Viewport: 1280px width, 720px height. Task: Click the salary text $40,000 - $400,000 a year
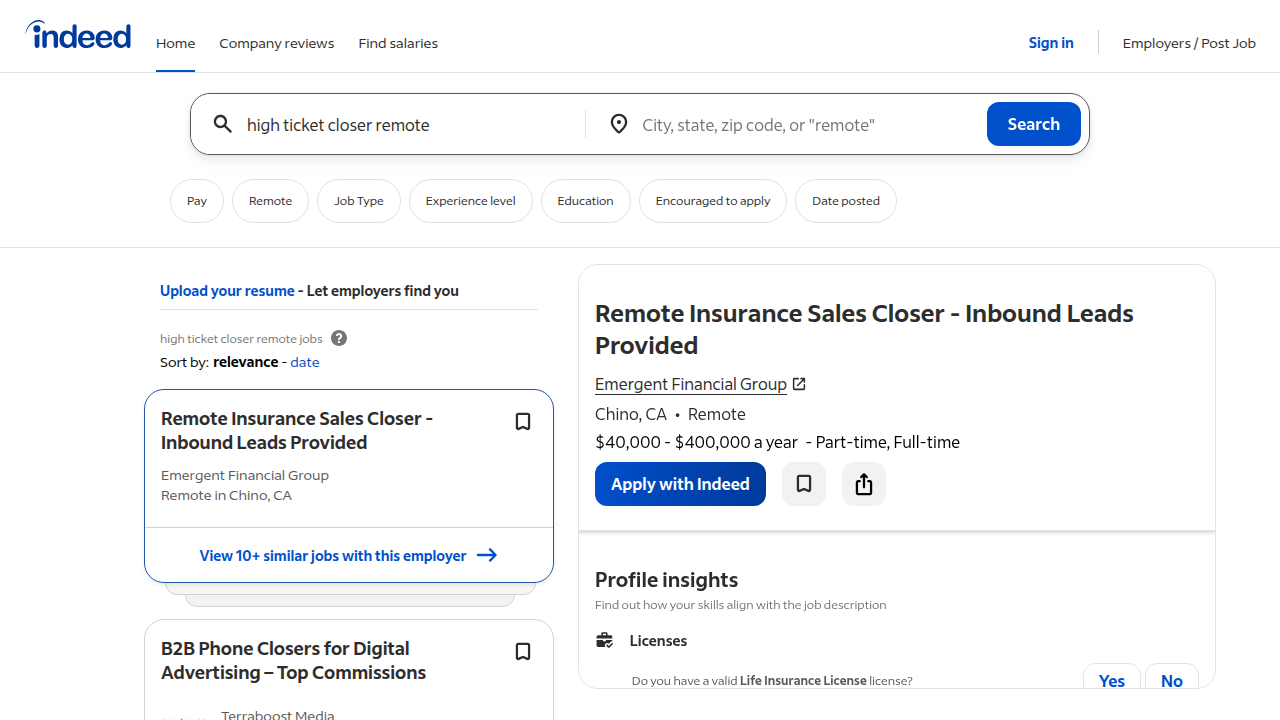point(696,442)
